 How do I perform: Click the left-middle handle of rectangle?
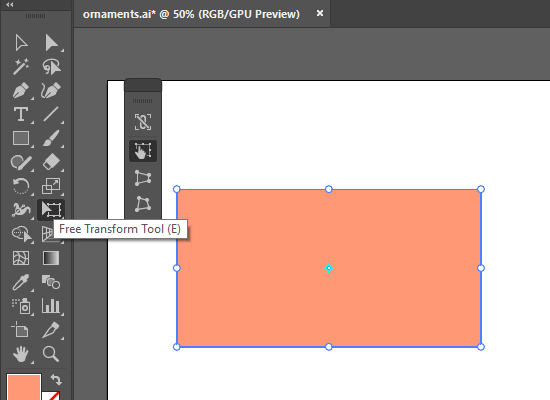(x=177, y=268)
